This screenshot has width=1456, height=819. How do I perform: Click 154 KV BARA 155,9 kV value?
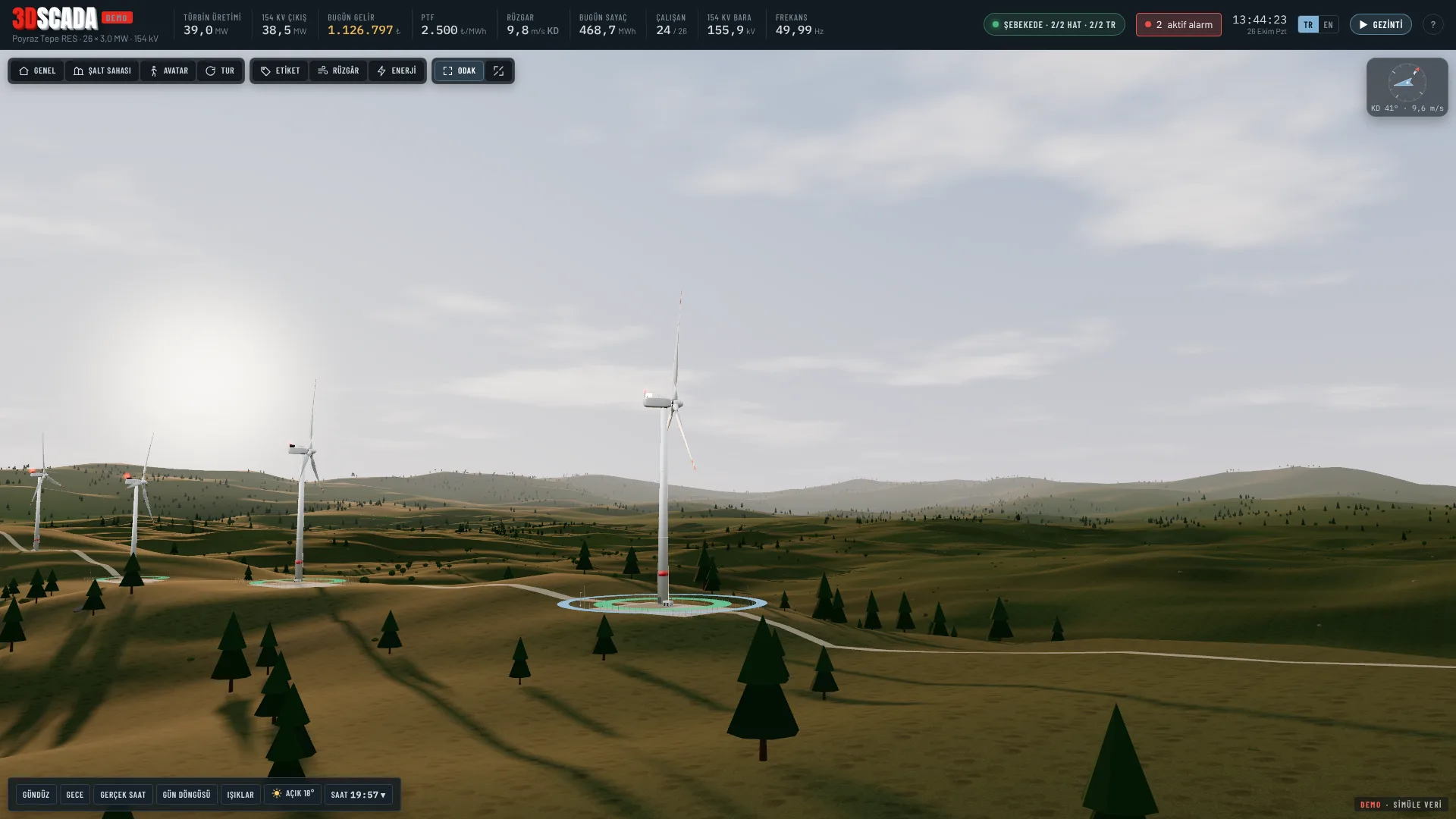pos(731,30)
